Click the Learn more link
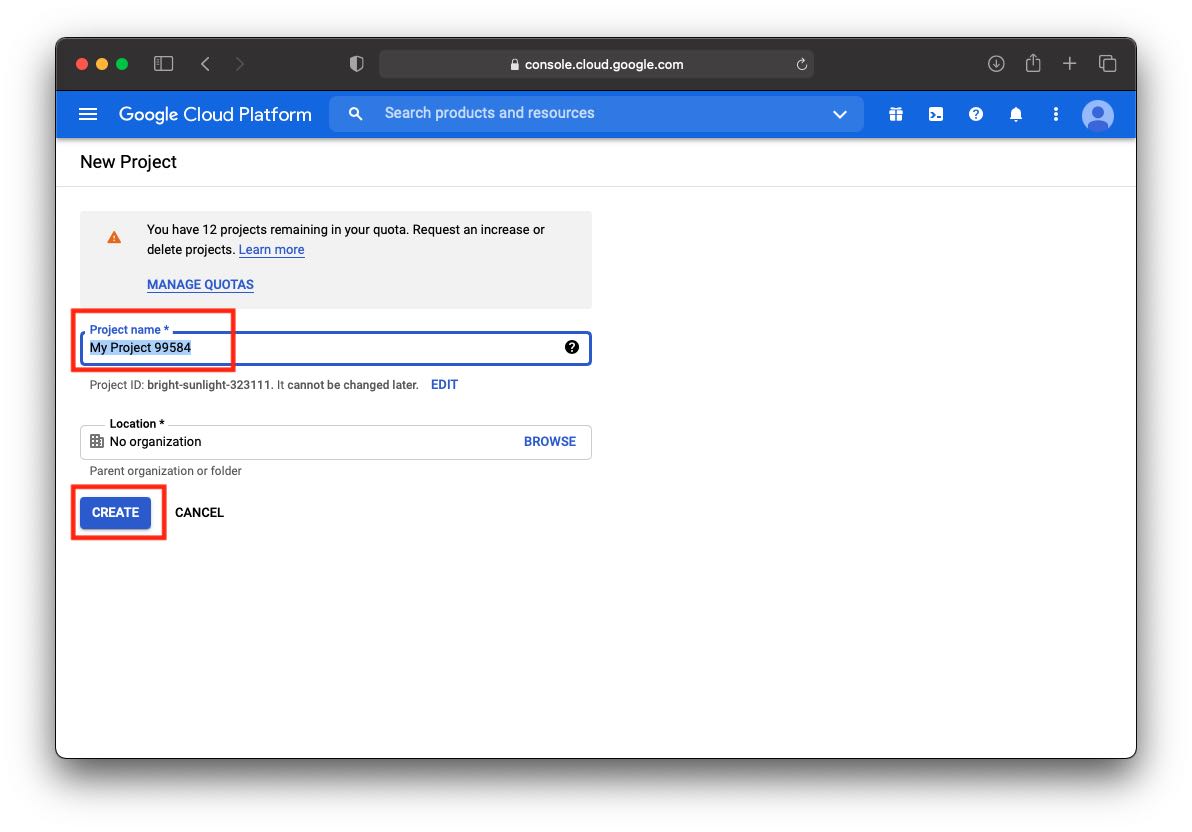Viewport: 1192px width, 832px height. tap(271, 249)
